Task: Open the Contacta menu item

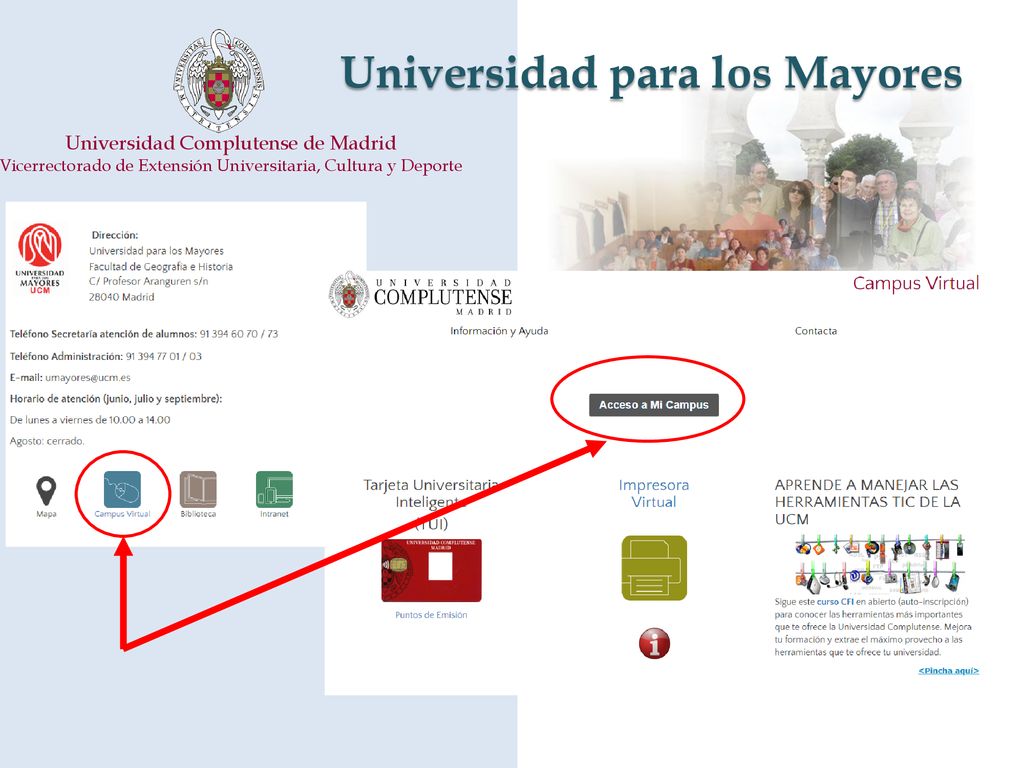Action: click(x=816, y=331)
